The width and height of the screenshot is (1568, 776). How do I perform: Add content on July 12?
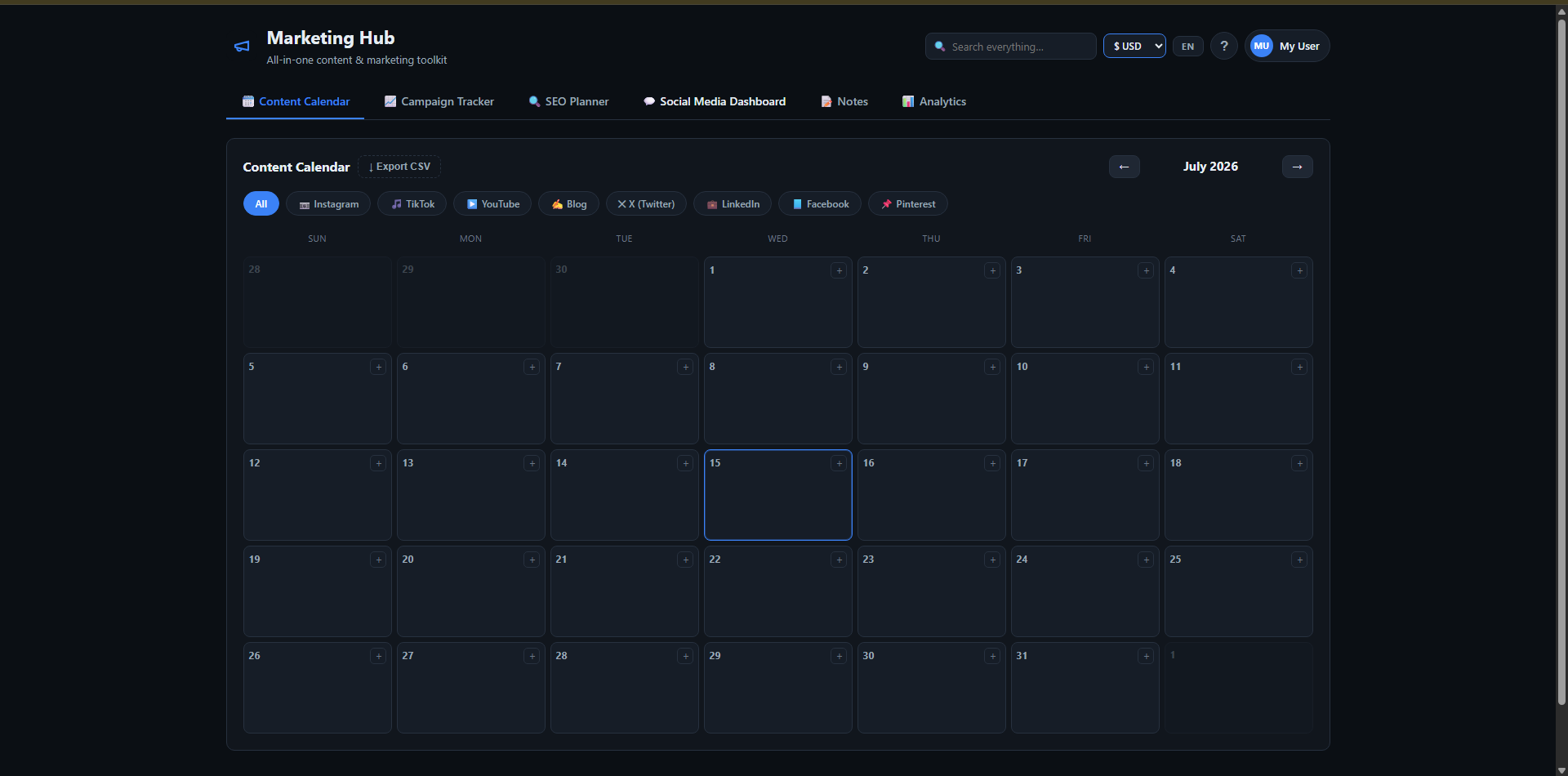click(x=378, y=463)
